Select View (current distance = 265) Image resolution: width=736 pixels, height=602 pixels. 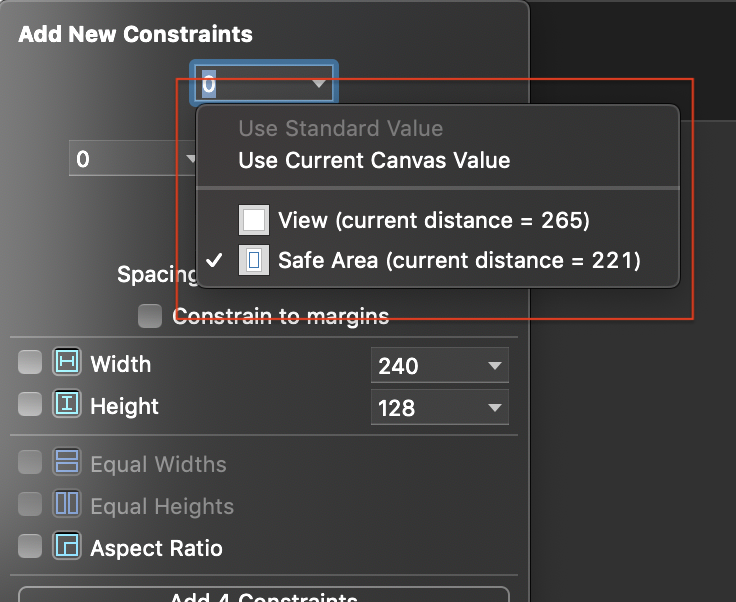click(x=433, y=220)
